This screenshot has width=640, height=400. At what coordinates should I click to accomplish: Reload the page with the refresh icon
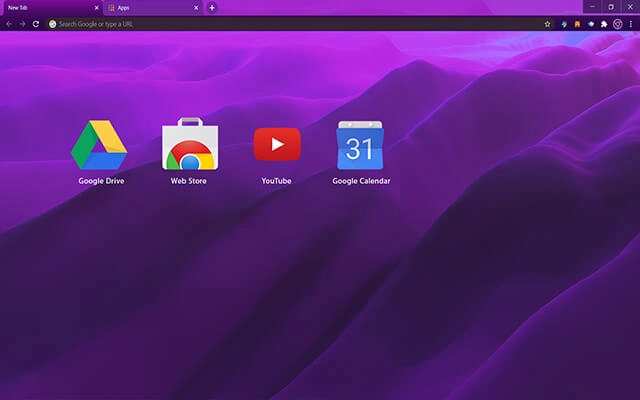click(x=36, y=24)
